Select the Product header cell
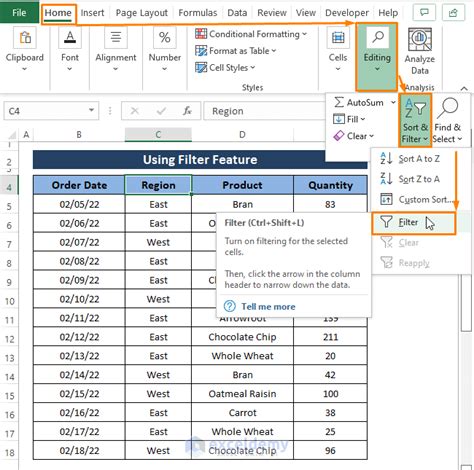 click(242, 185)
